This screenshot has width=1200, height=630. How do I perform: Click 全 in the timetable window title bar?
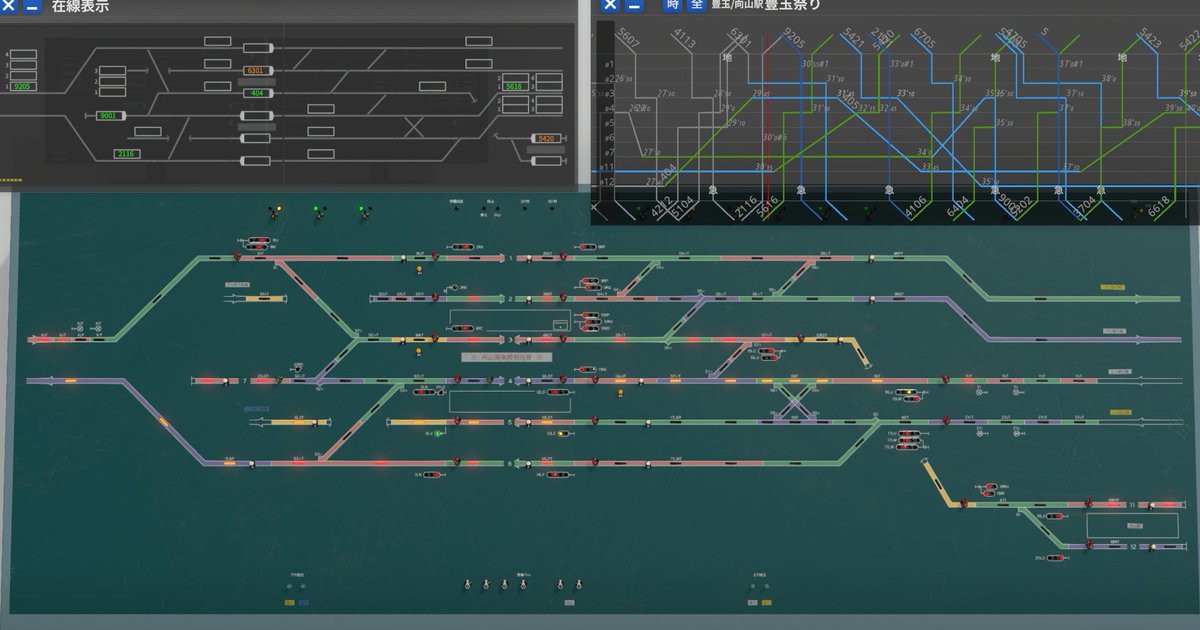pyautogui.click(x=697, y=6)
